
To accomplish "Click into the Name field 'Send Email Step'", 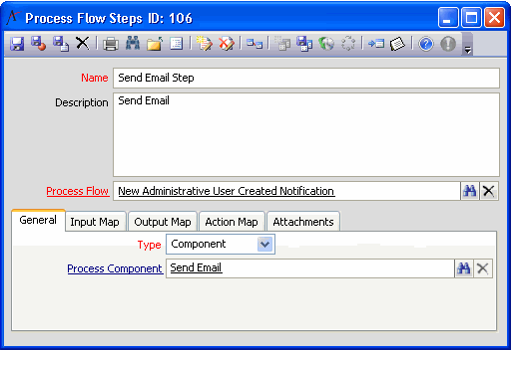I will click(306, 78).
